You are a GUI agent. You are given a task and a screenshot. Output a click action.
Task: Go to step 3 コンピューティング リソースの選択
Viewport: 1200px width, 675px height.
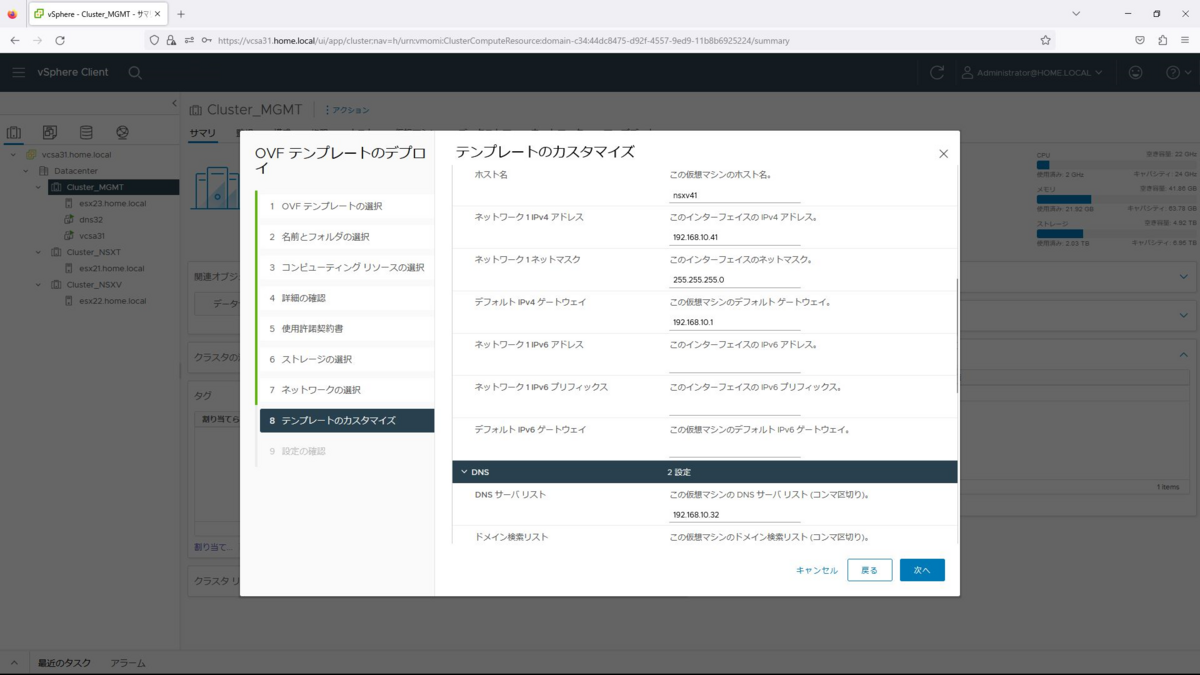[x=345, y=267]
